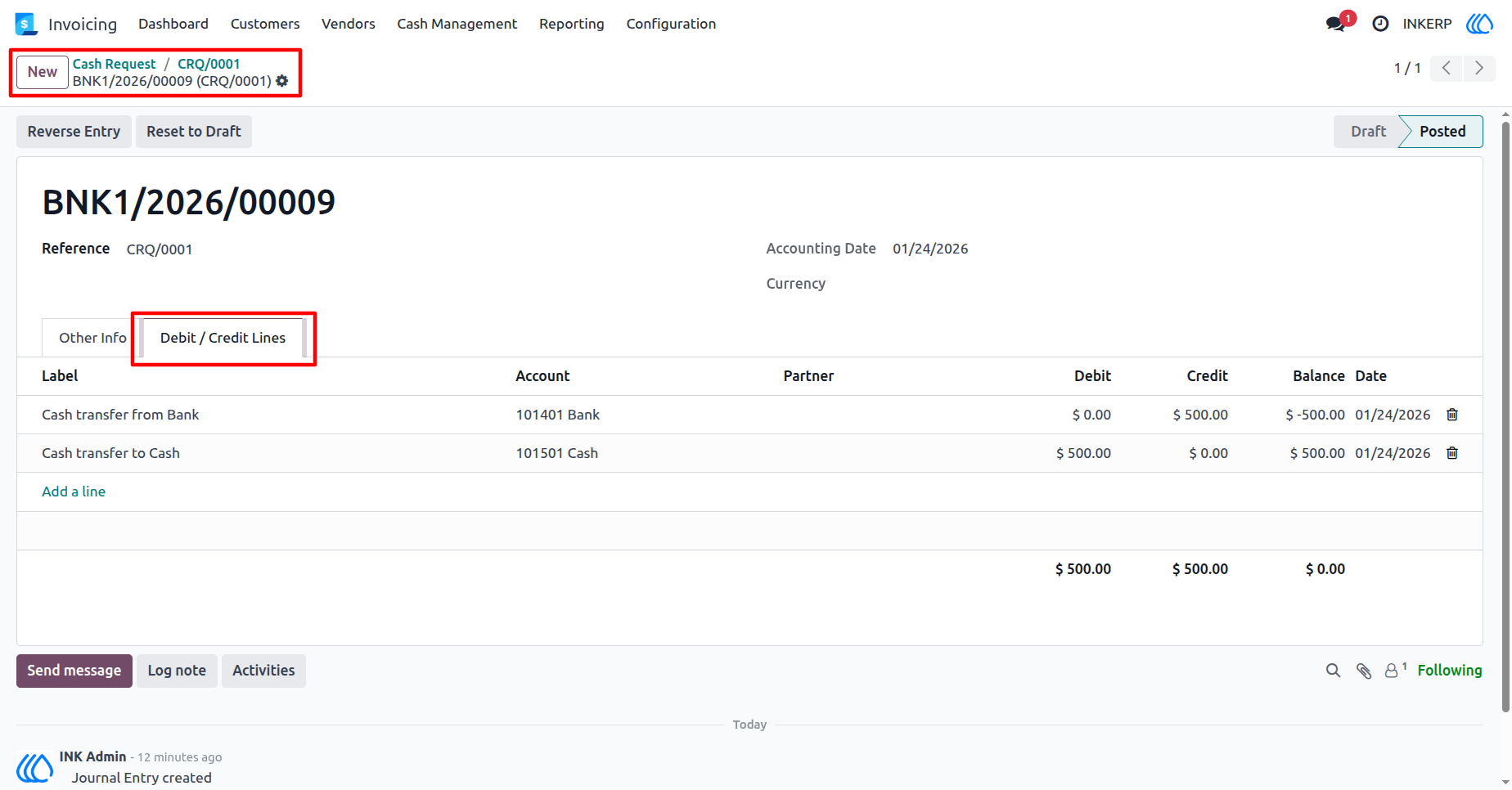Screen dimensions: 1512x790
Task: Open the activities clock icon
Action: point(1380,24)
